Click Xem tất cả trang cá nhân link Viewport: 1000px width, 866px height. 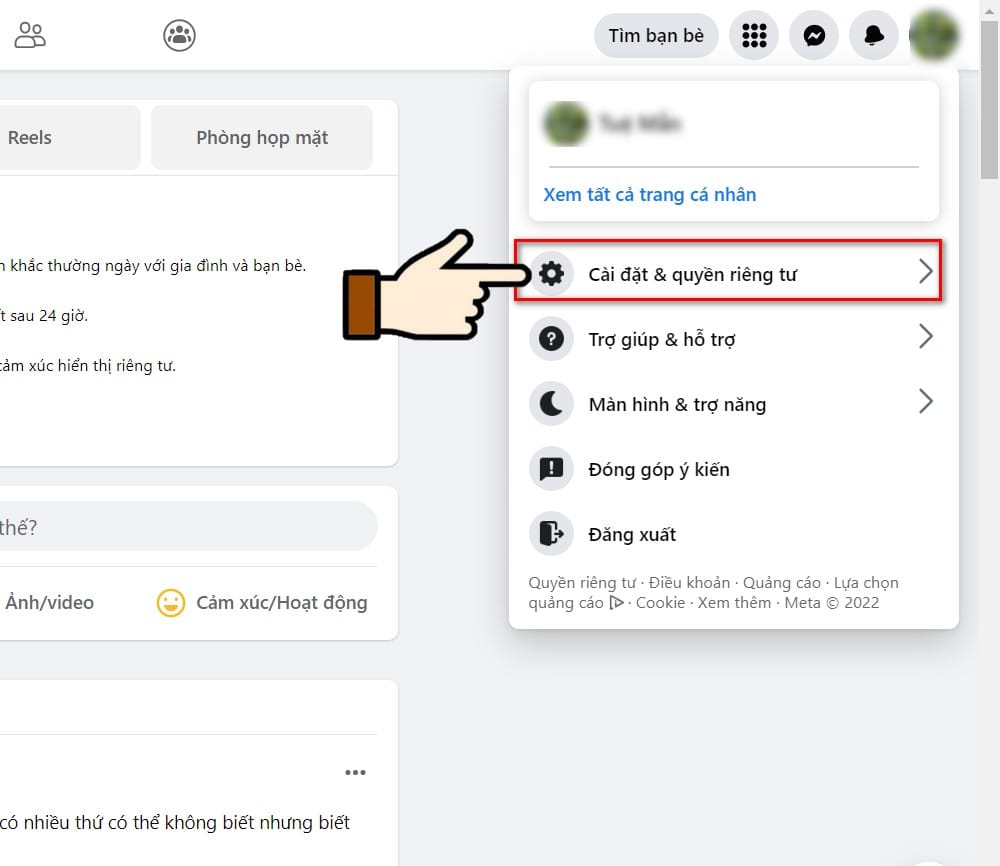[x=649, y=194]
